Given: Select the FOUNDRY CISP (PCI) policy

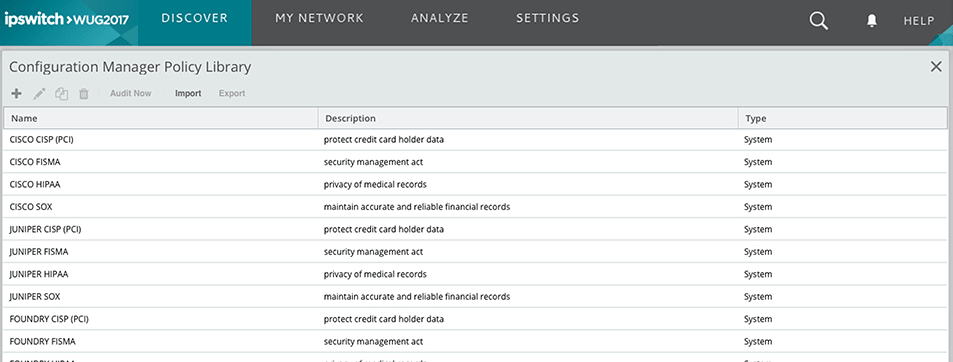Looking at the screenshot, I should click(x=475, y=319).
